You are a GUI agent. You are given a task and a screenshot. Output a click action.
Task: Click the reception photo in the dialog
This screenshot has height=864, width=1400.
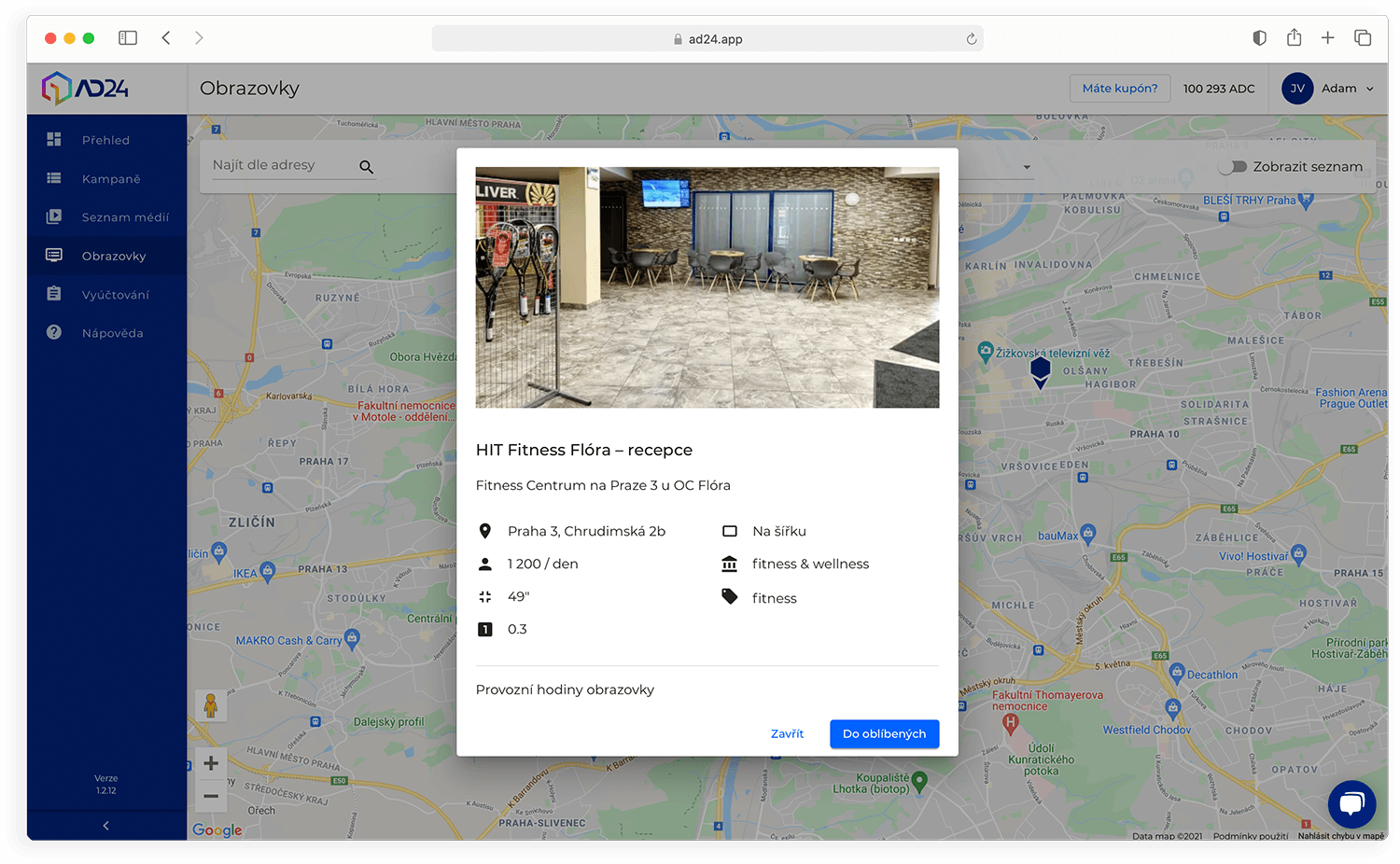tap(707, 287)
